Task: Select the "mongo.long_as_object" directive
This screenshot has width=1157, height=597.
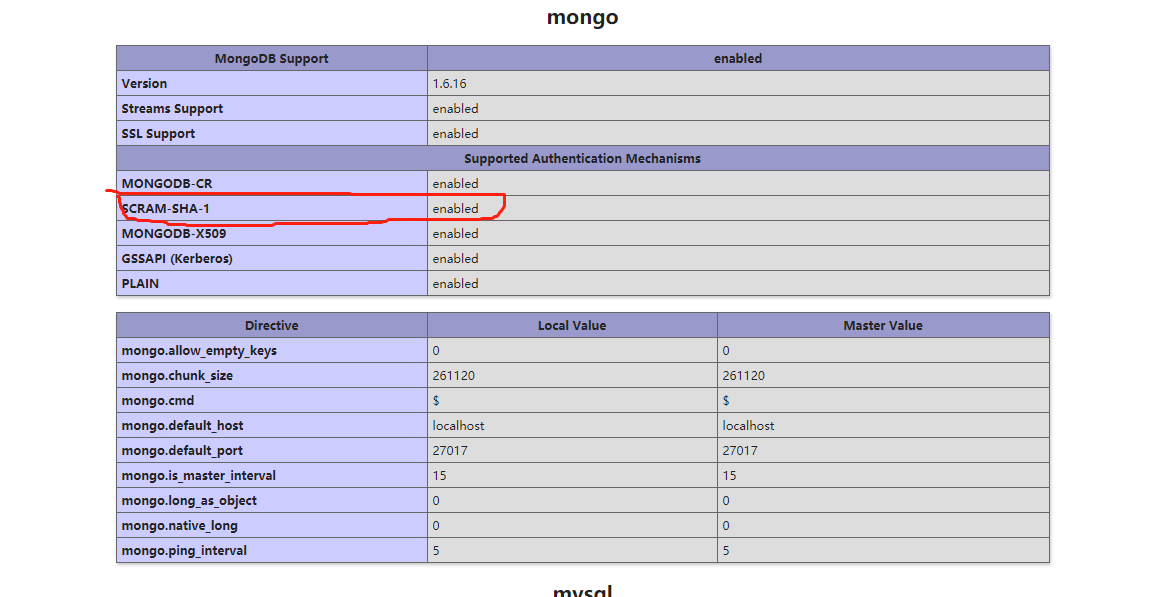Action: coord(190,501)
